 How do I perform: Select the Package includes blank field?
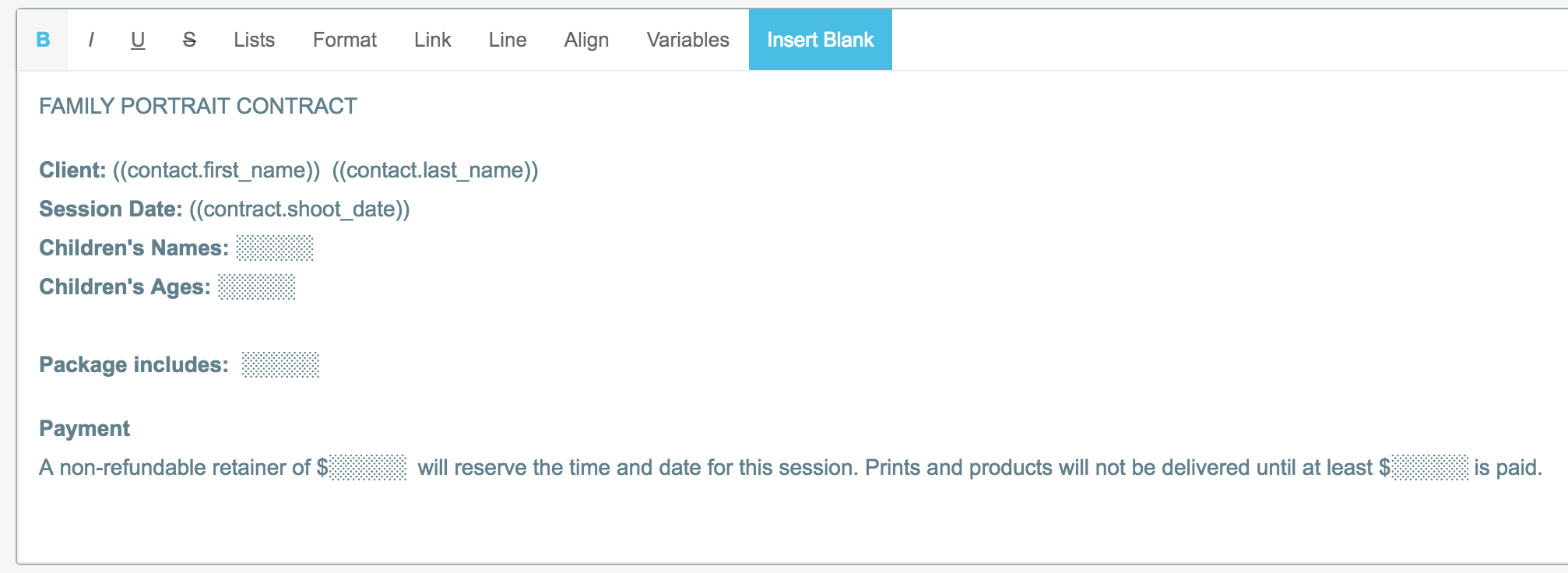pyautogui.click(x=280, y=365)
